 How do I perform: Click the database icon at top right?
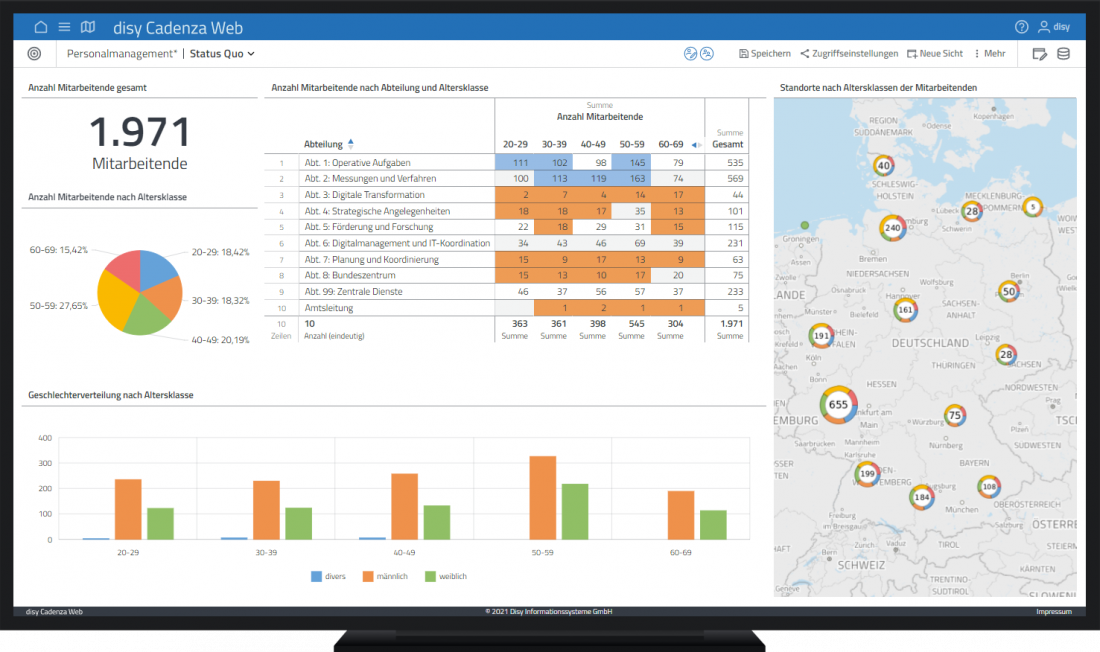[x=1063, y=53]
